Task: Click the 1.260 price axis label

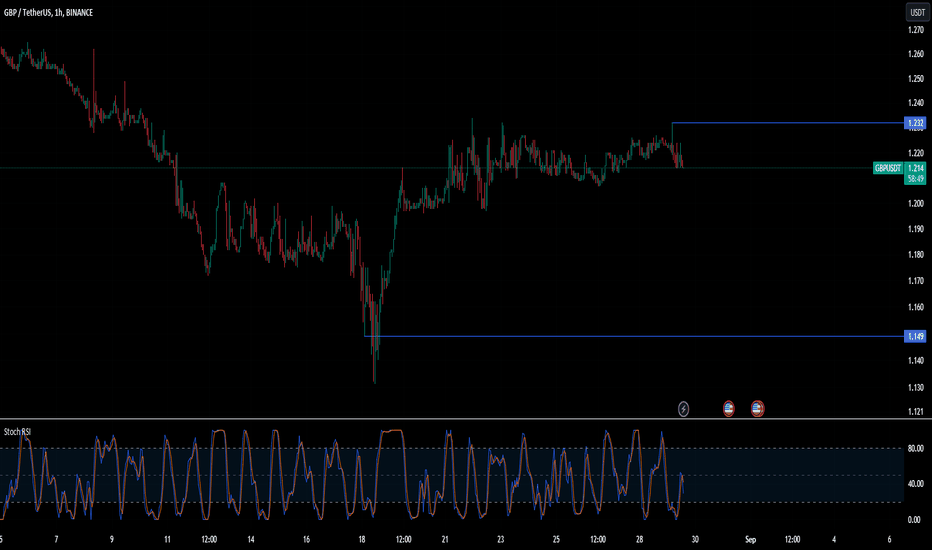Action: coord(915,54)
